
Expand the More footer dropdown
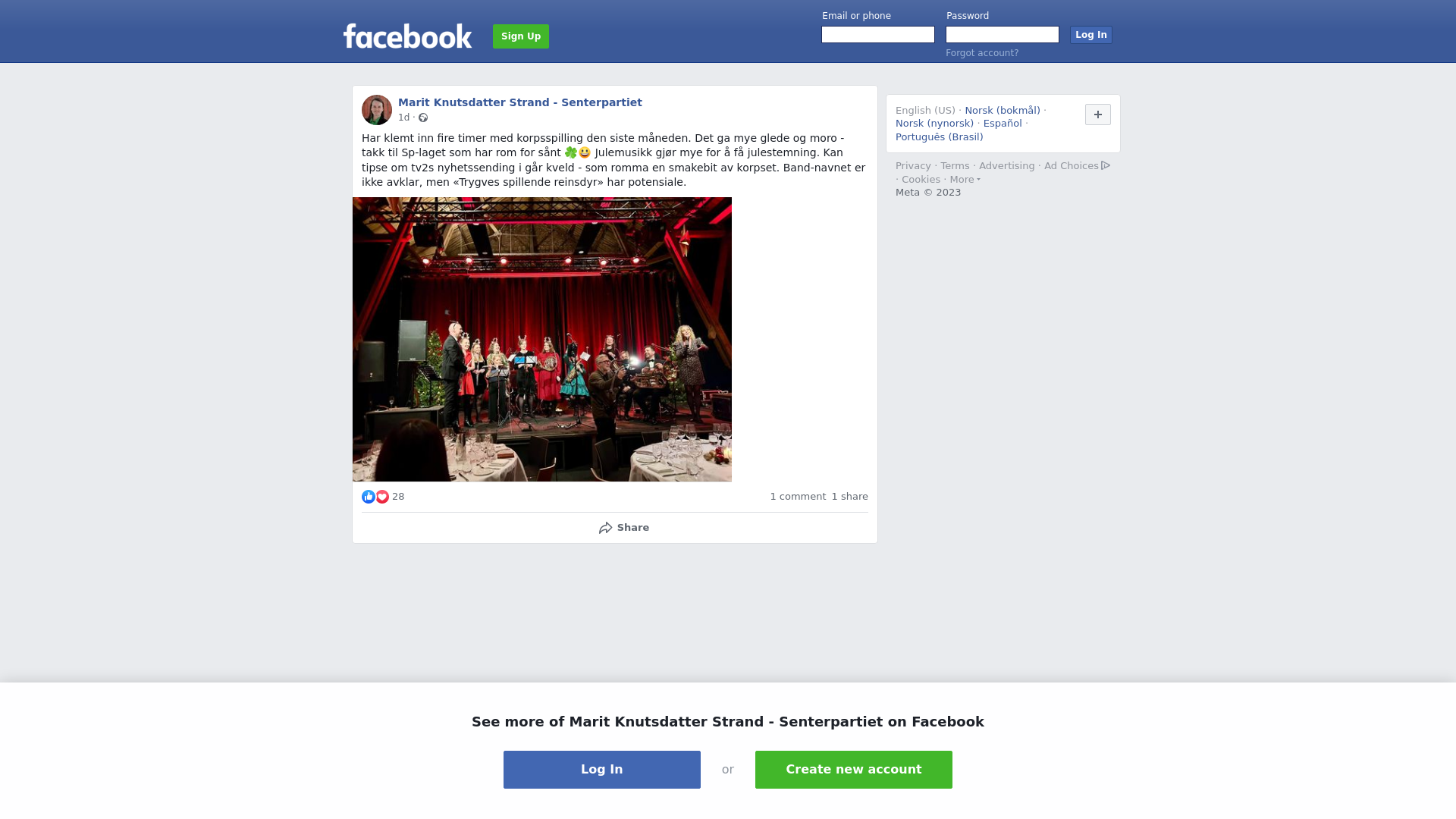pyautogui.click(x=965, y=180)
